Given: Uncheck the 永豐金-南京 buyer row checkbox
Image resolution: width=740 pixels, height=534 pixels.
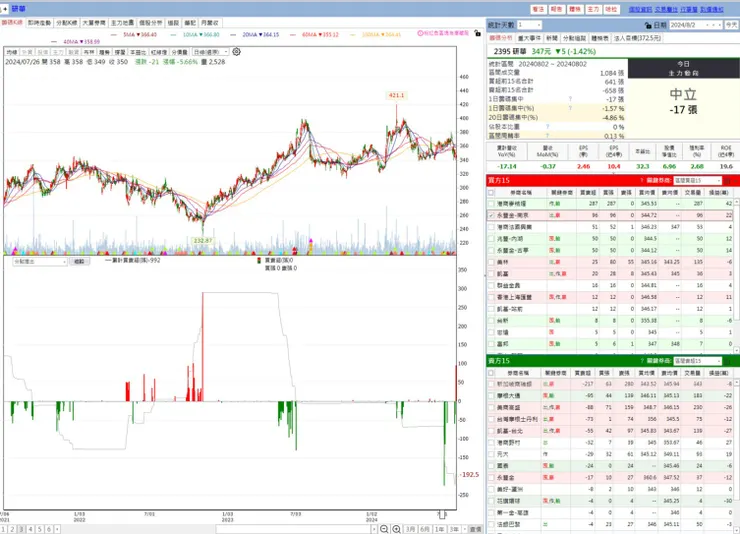Looking at the screenshot, I should (x=491, y=215).
